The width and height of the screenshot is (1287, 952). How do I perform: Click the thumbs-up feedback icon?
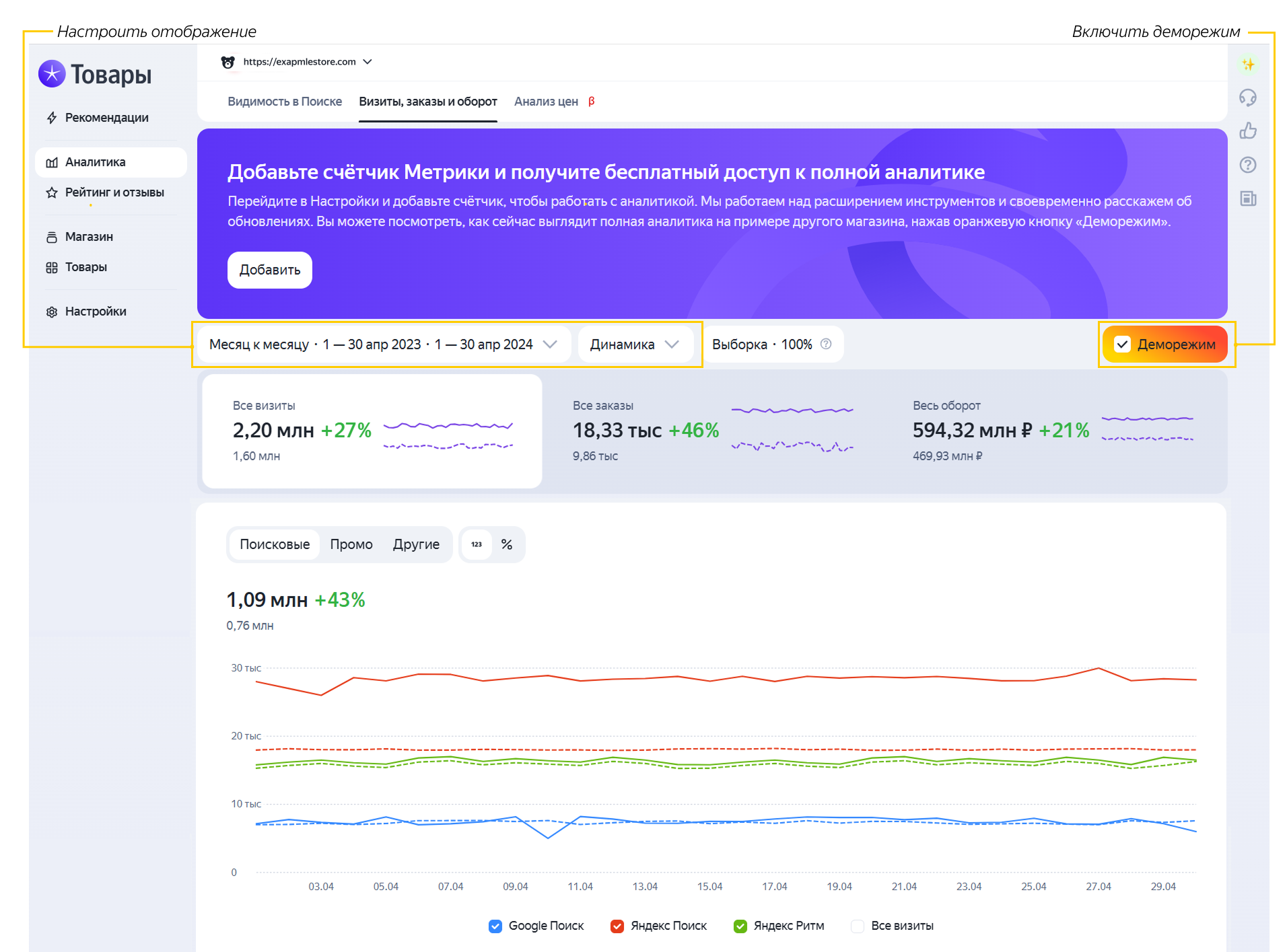[1248, 131]
